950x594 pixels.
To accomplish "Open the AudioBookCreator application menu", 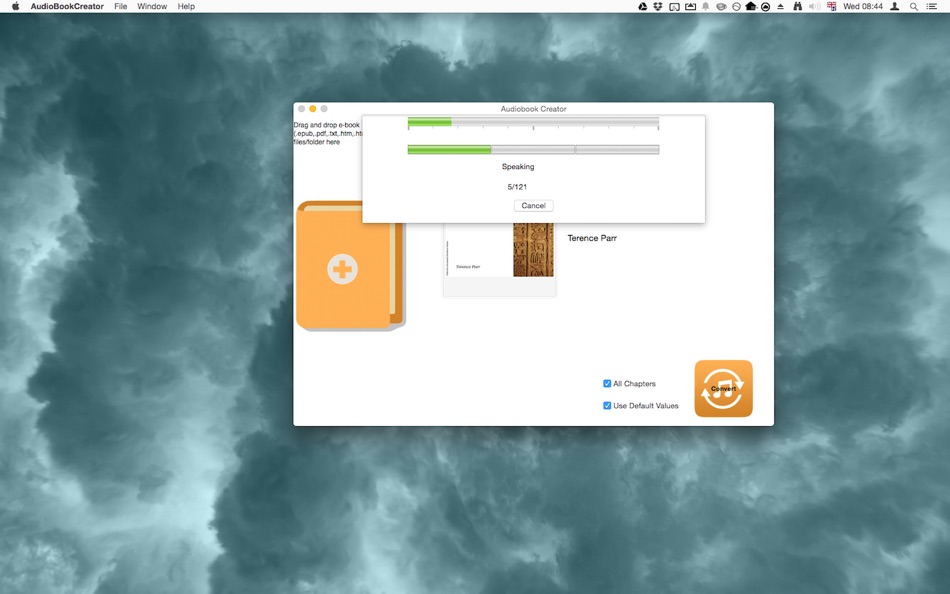I will (x=67, y=6).
